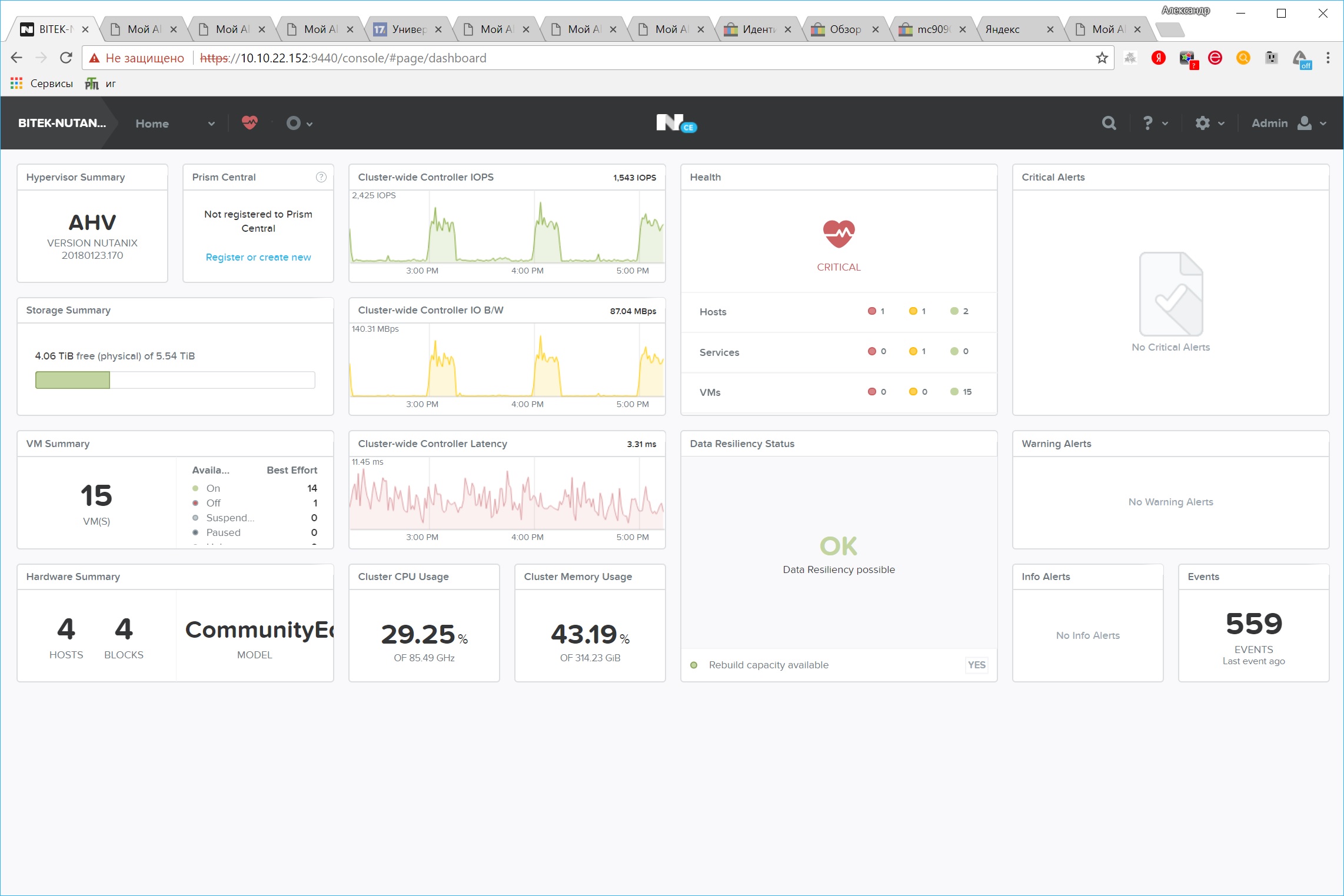The width and height of the screenshot is (1344, 896).
Task: Expand the Home view dropdown
Action: (211, 124)
